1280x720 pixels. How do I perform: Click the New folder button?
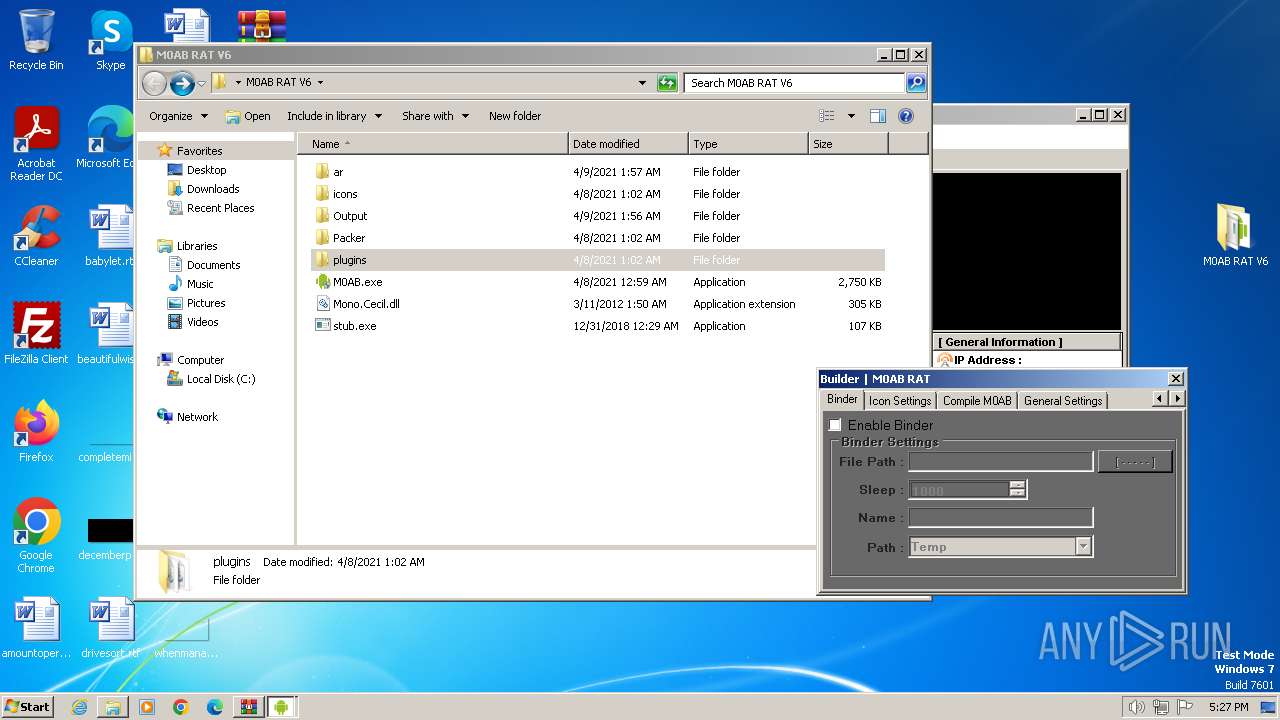(515, 116)
